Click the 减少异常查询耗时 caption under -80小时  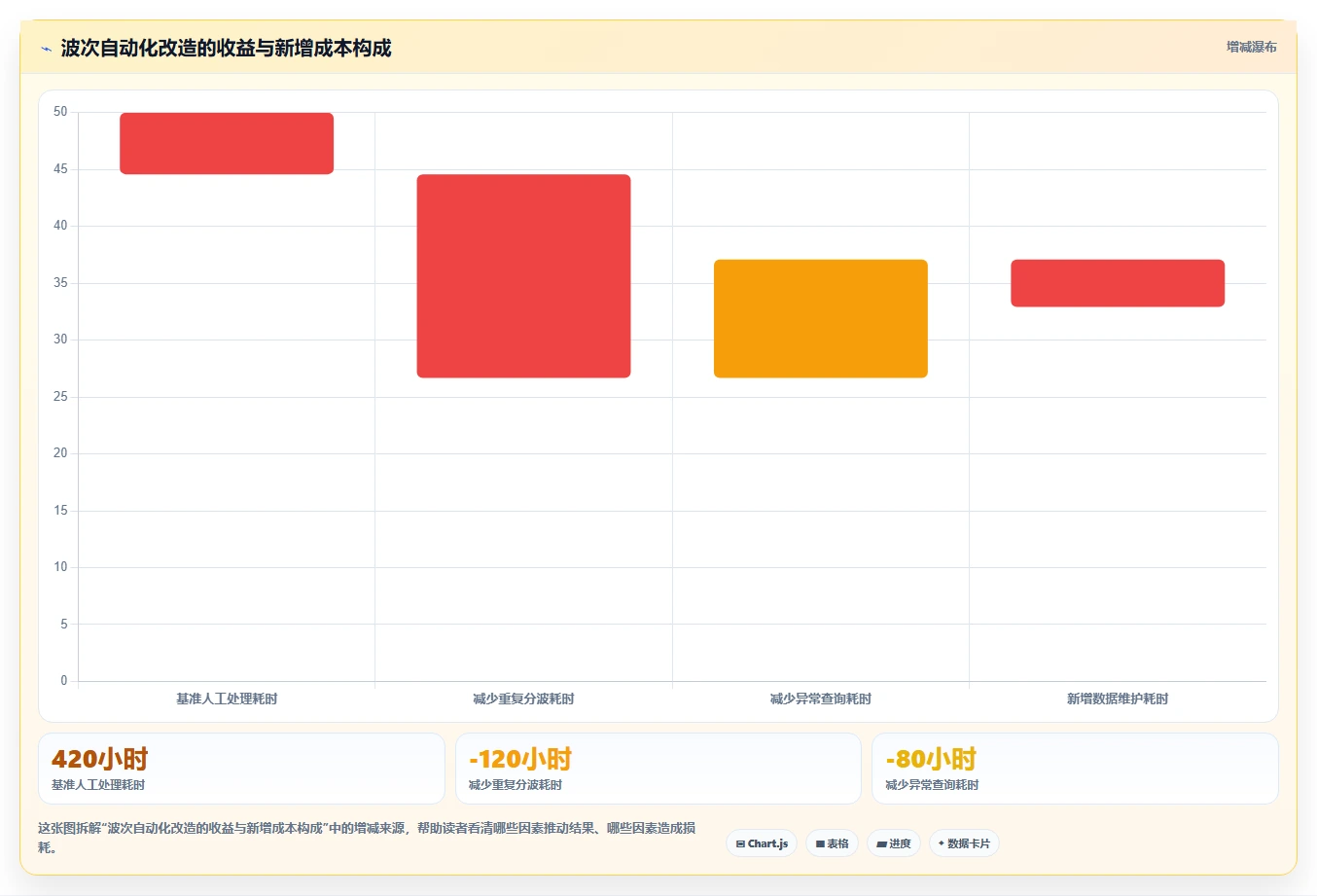point(932,785)
